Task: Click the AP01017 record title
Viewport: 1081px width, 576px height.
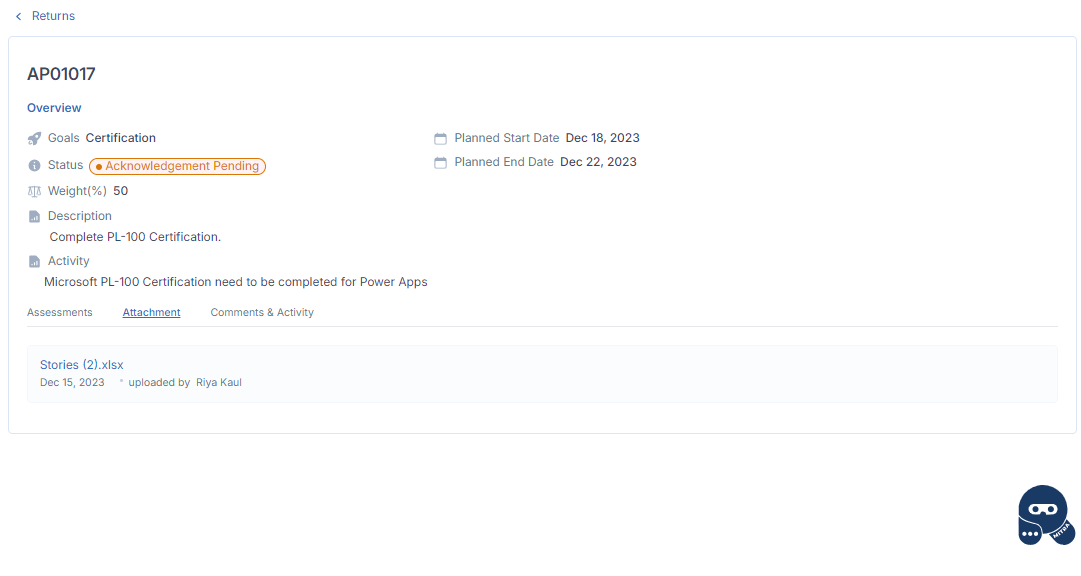Action: click(61, 74)
